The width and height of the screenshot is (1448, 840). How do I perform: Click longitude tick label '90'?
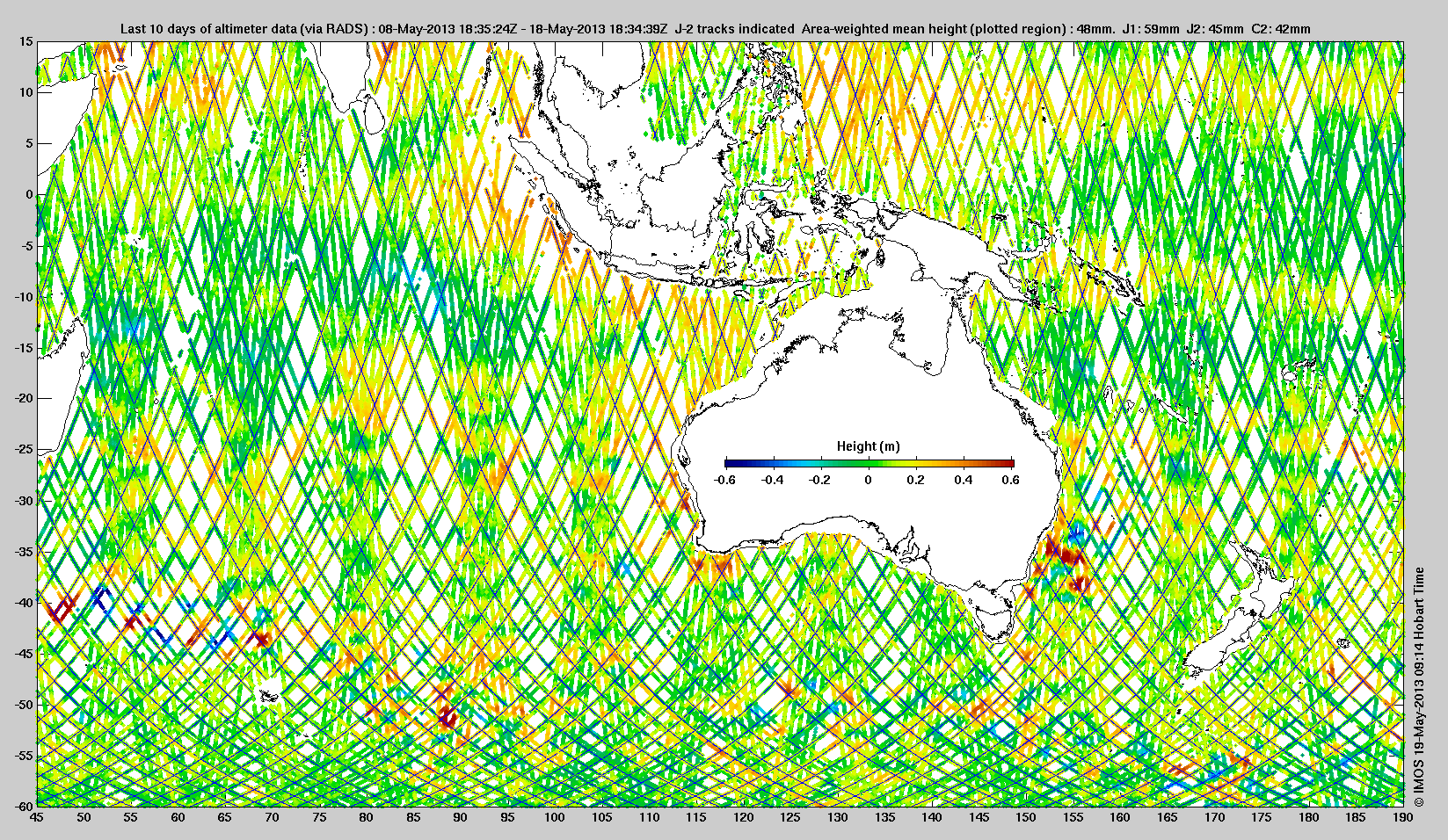tap(461, 817)
